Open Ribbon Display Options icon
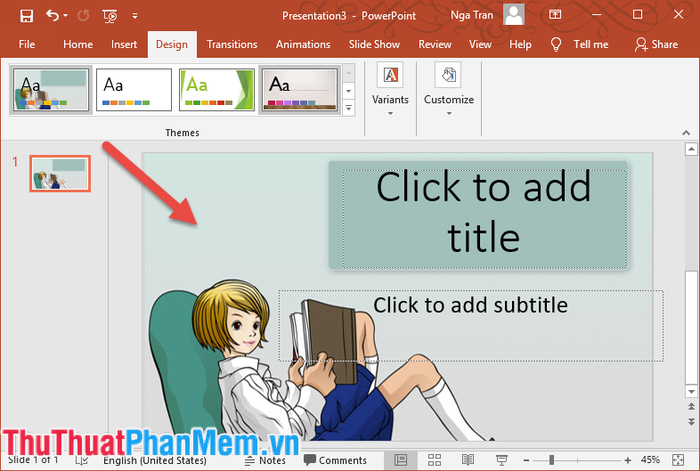The width and height of the screenshot is (700, 471). [555, 14]
